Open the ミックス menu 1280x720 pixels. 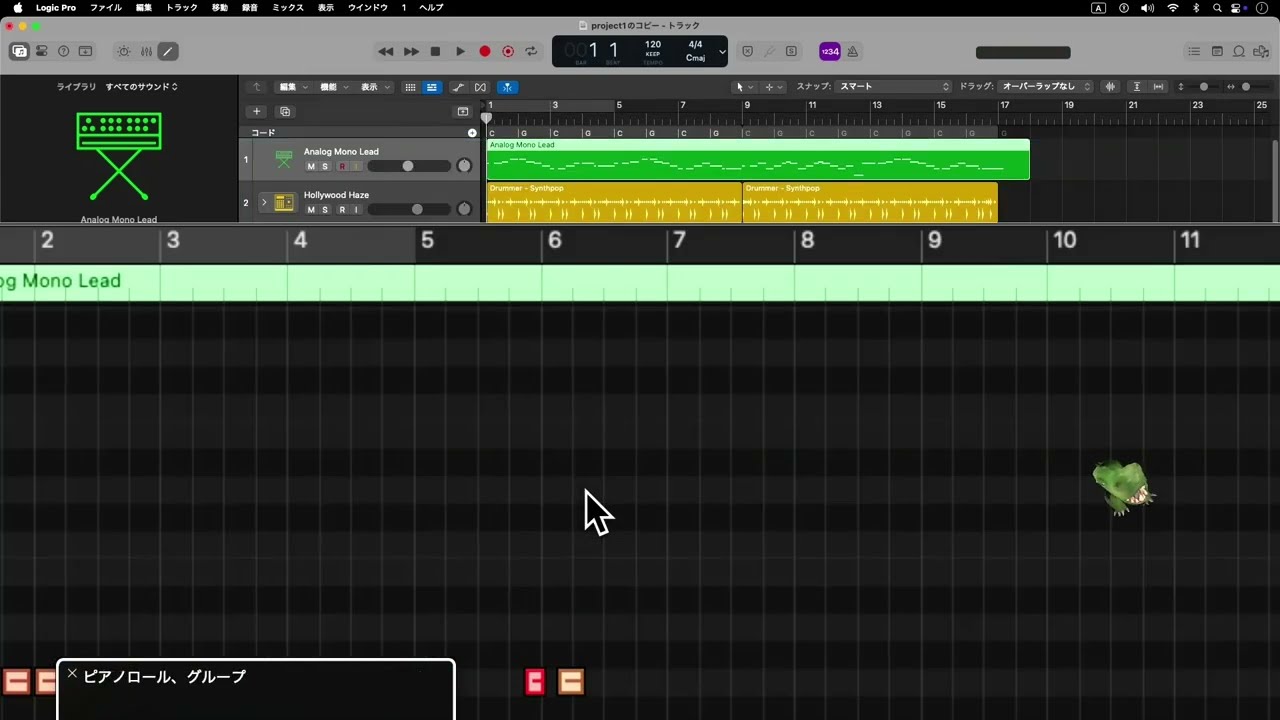pyautogui.click(x=288, y=7)
